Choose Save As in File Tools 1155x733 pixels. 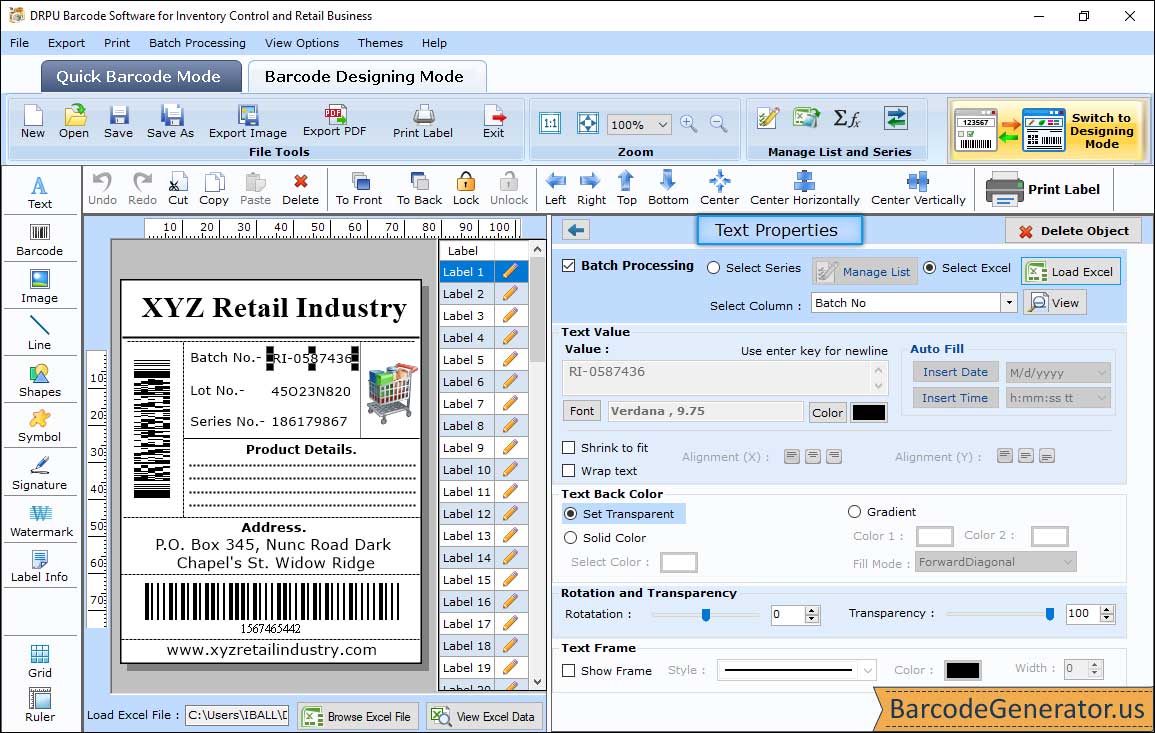pos(170,122)
